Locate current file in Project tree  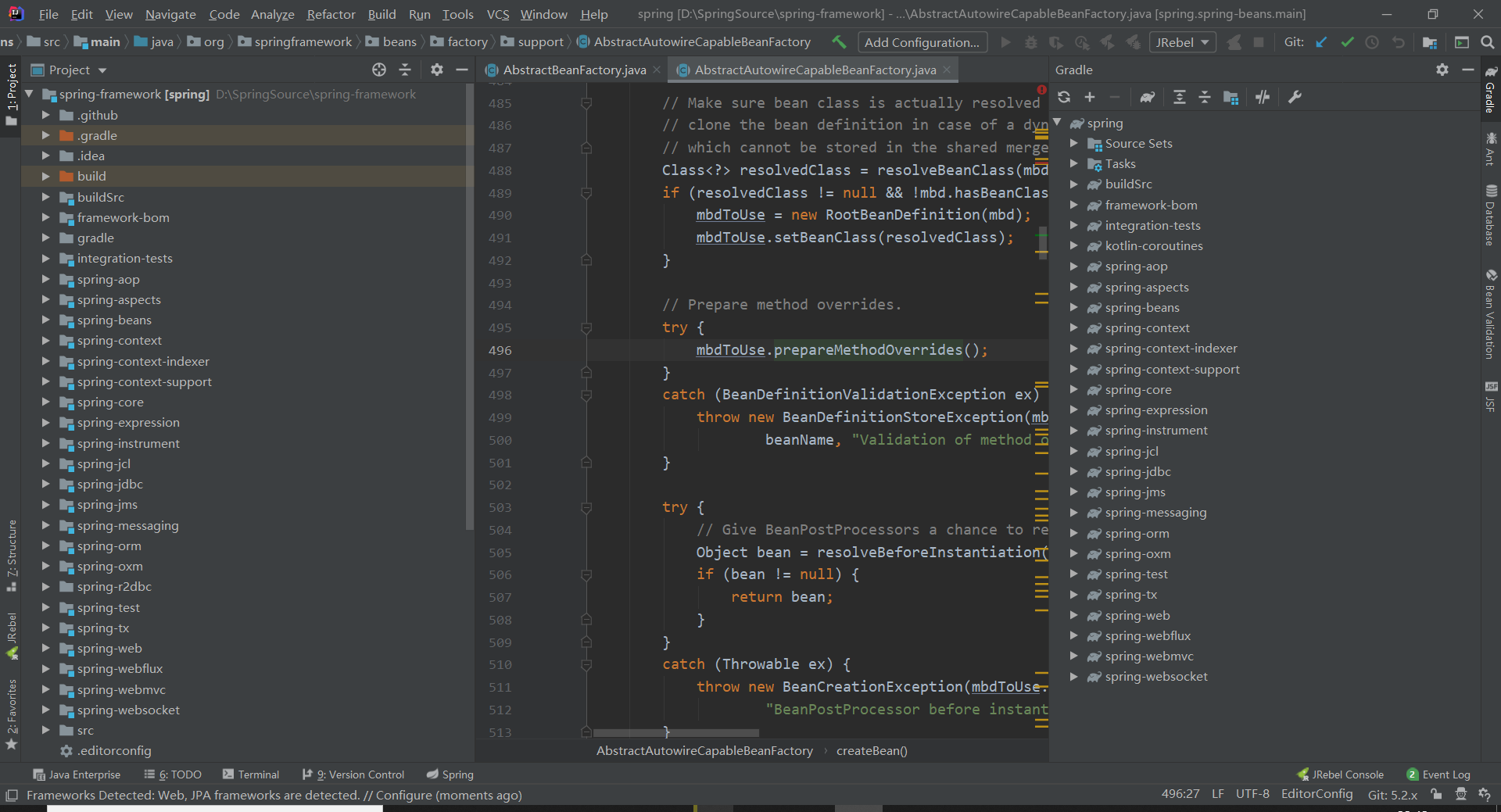(379, 70)
